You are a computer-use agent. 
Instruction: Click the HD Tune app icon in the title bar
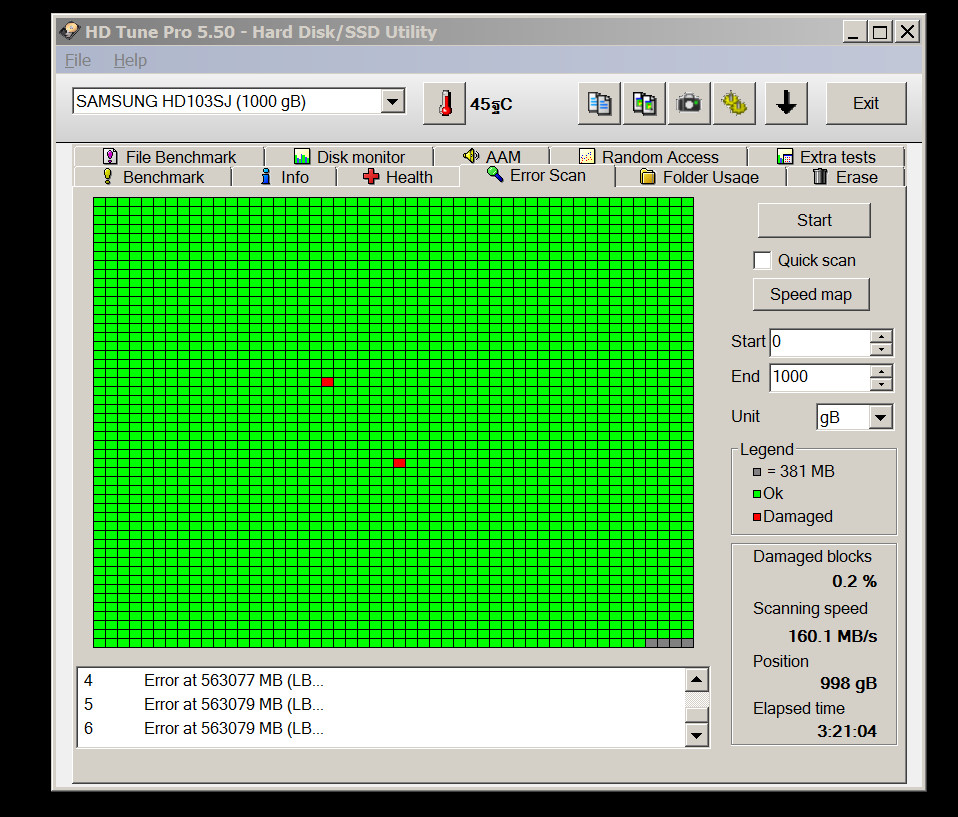70,31
